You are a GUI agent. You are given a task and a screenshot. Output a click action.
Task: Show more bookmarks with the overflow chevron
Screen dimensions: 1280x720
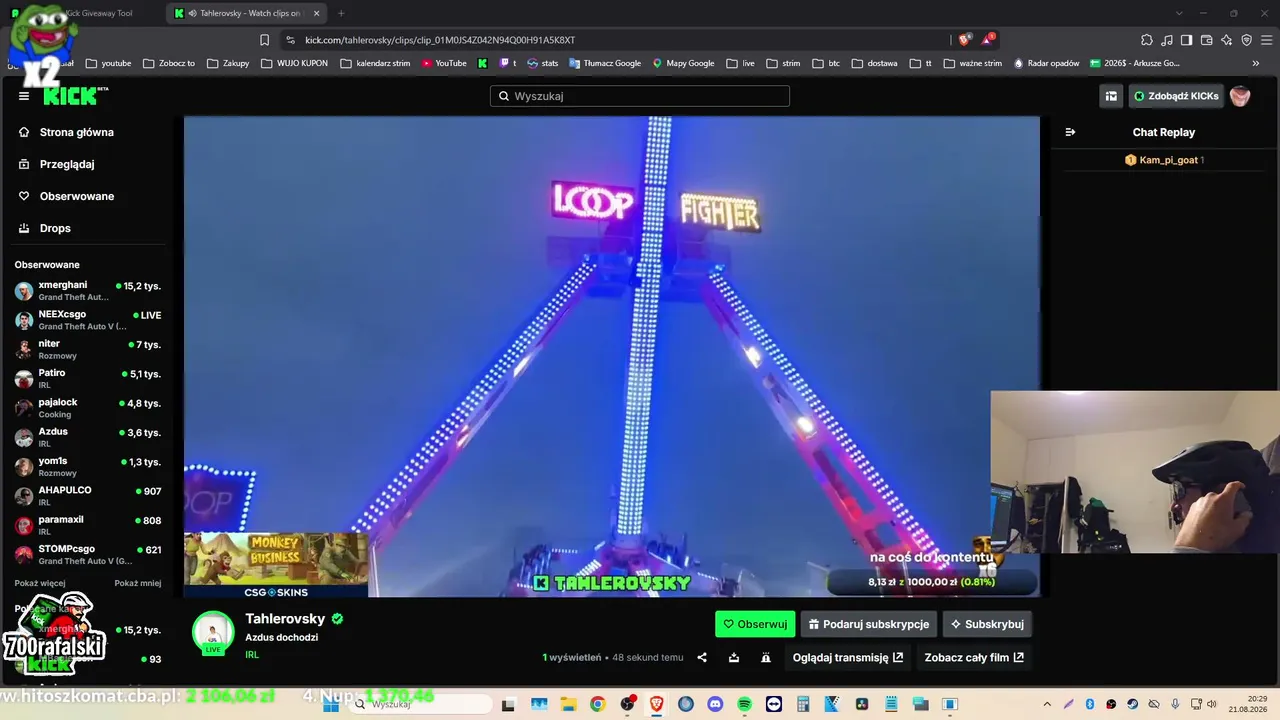(x=1256, y=63)
